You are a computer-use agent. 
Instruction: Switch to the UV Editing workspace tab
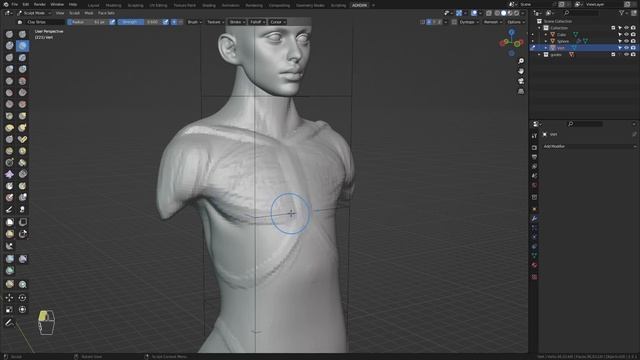click(x=158, y=5)
